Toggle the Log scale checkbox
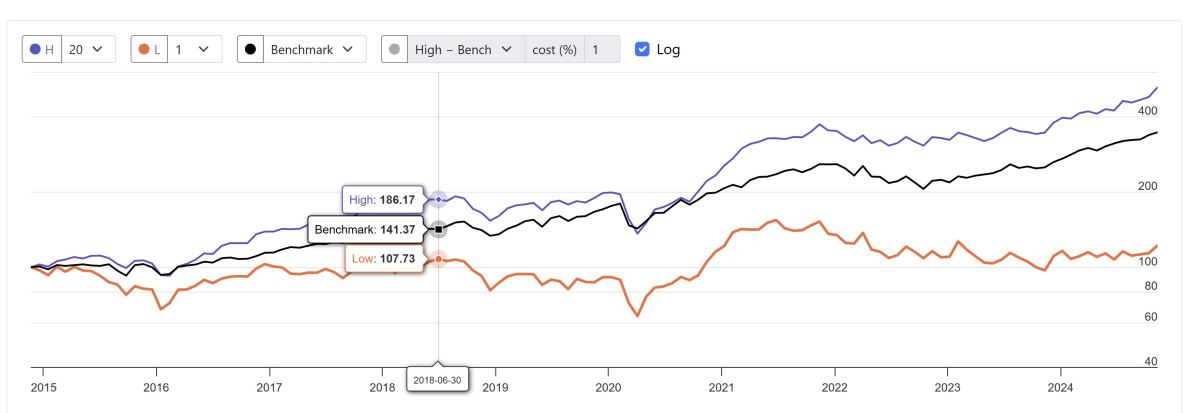This screenshot has height=413, width=1200. (643, 49)
